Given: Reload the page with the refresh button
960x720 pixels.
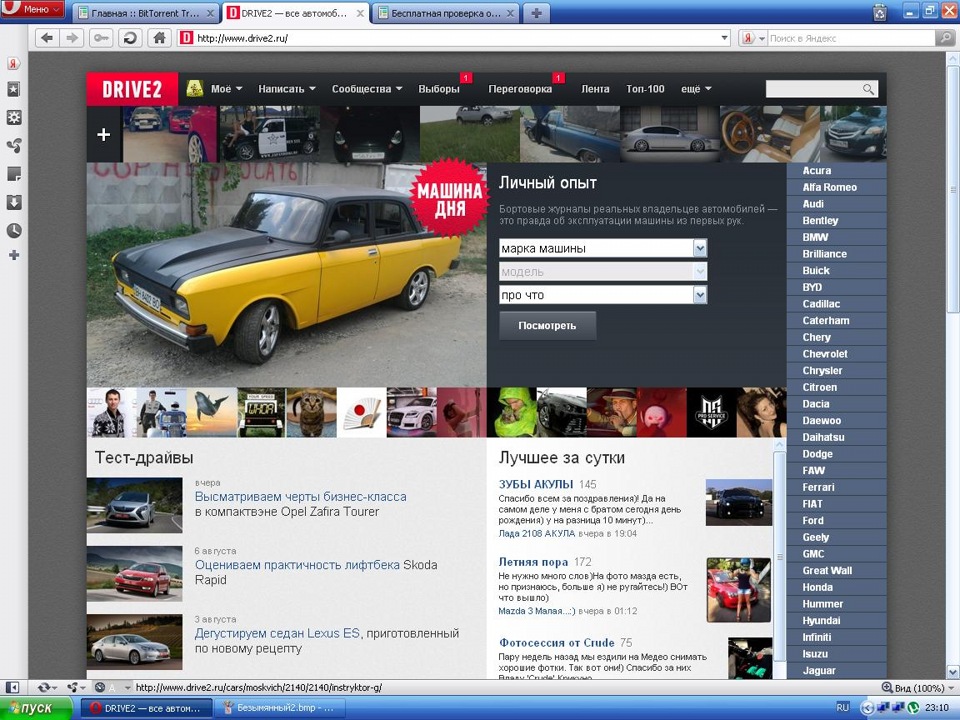Looking at the screenshot, I should 130,38.
